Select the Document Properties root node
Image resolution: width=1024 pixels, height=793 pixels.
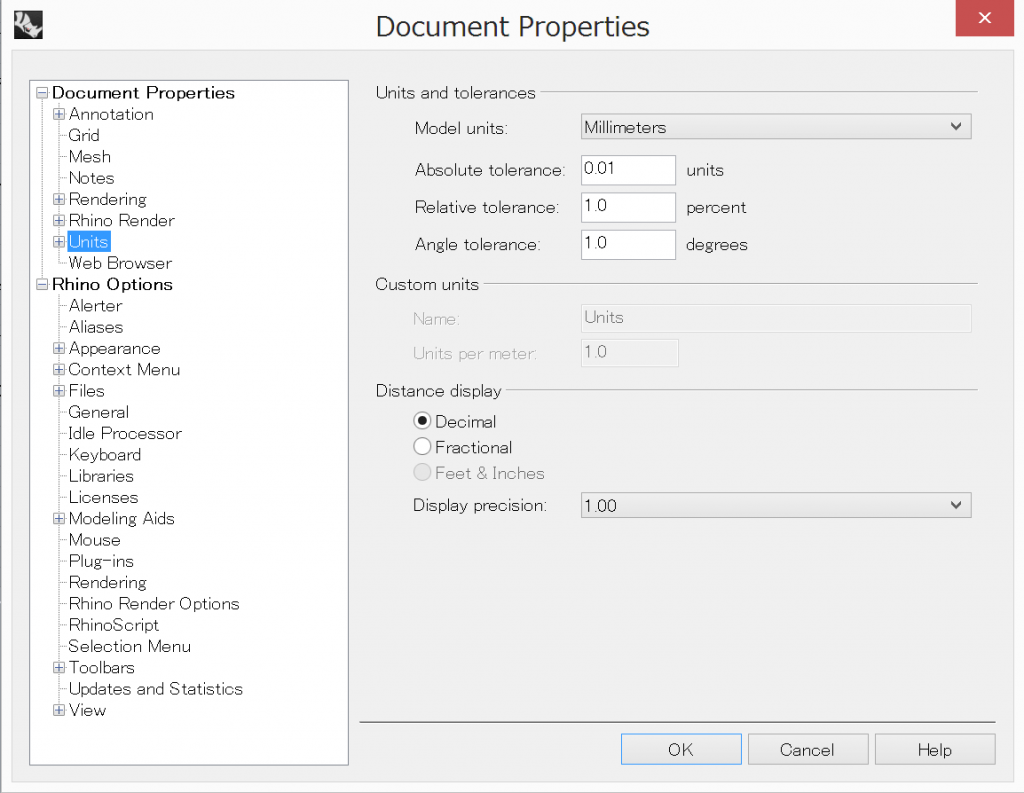(143, 93)
